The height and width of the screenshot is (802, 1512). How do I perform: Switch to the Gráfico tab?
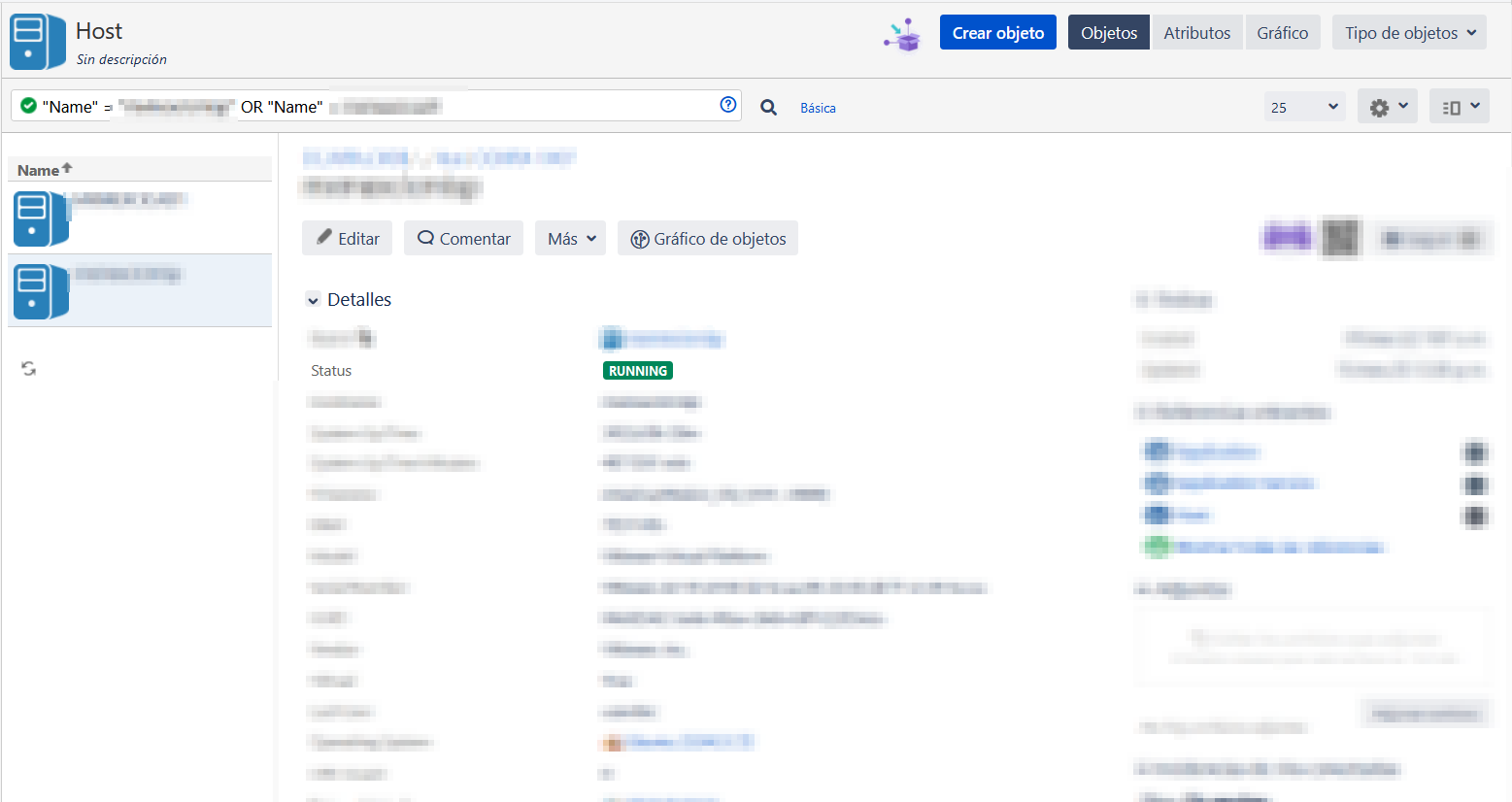(1282, 33)
